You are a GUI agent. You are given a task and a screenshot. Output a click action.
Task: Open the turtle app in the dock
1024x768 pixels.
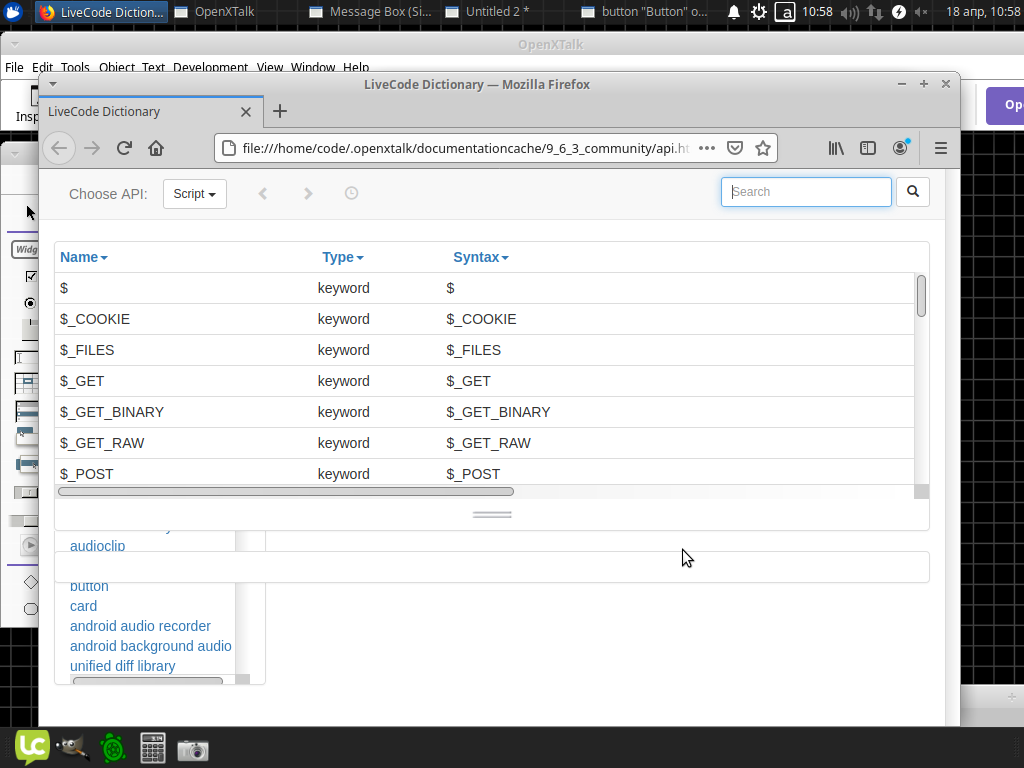113,748
